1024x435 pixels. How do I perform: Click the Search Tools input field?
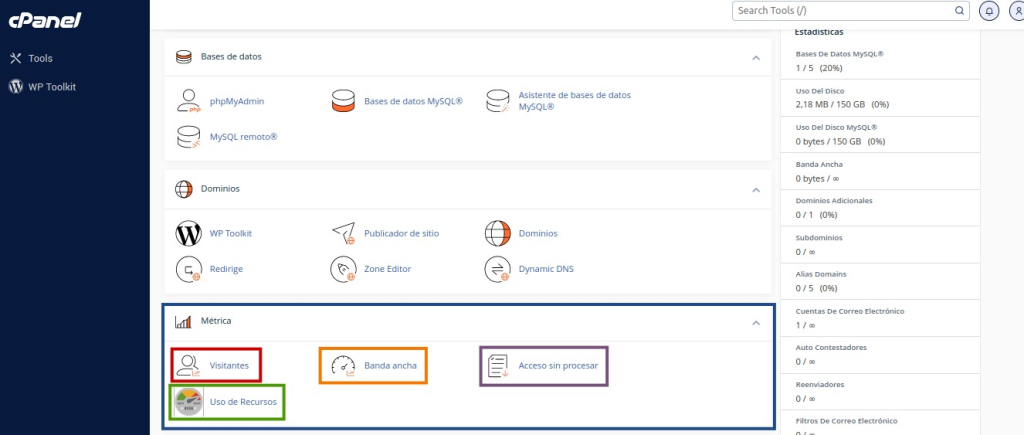tap(843, 11)
